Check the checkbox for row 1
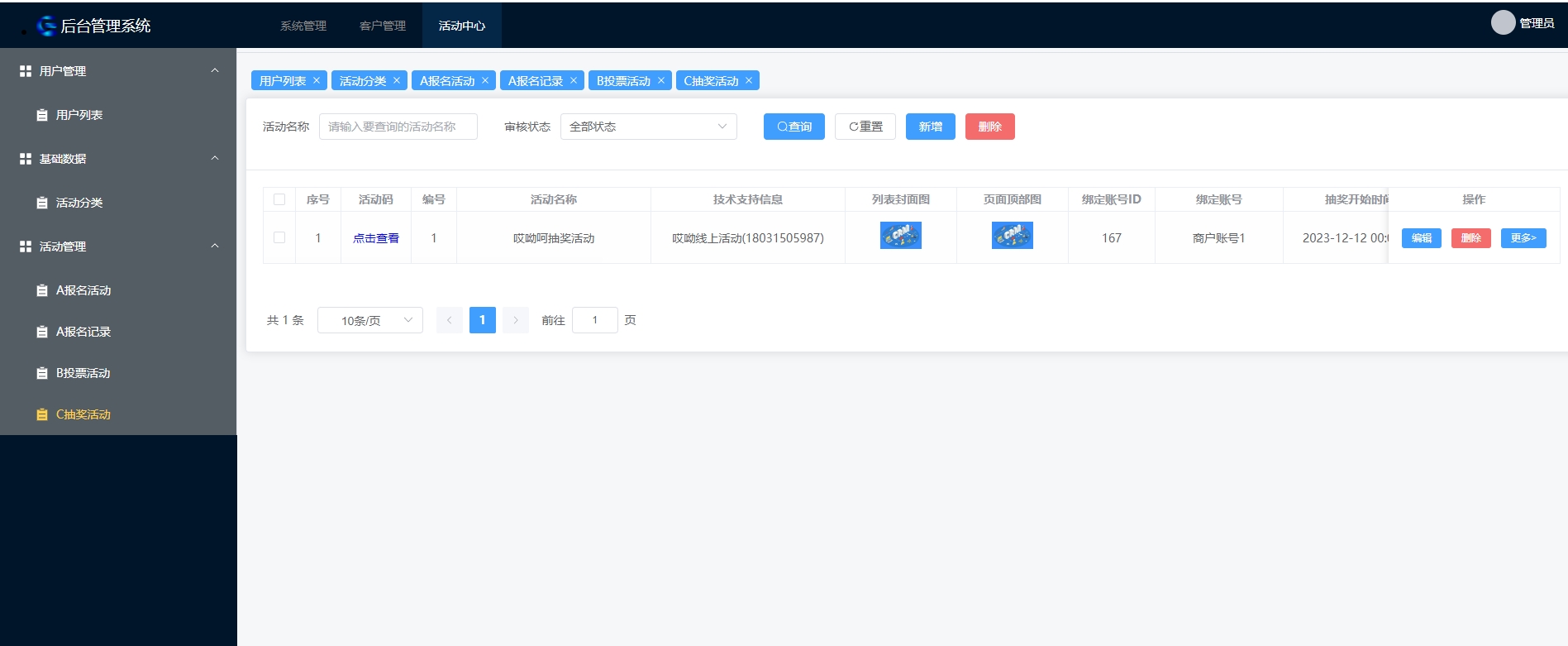 point(279,237)
